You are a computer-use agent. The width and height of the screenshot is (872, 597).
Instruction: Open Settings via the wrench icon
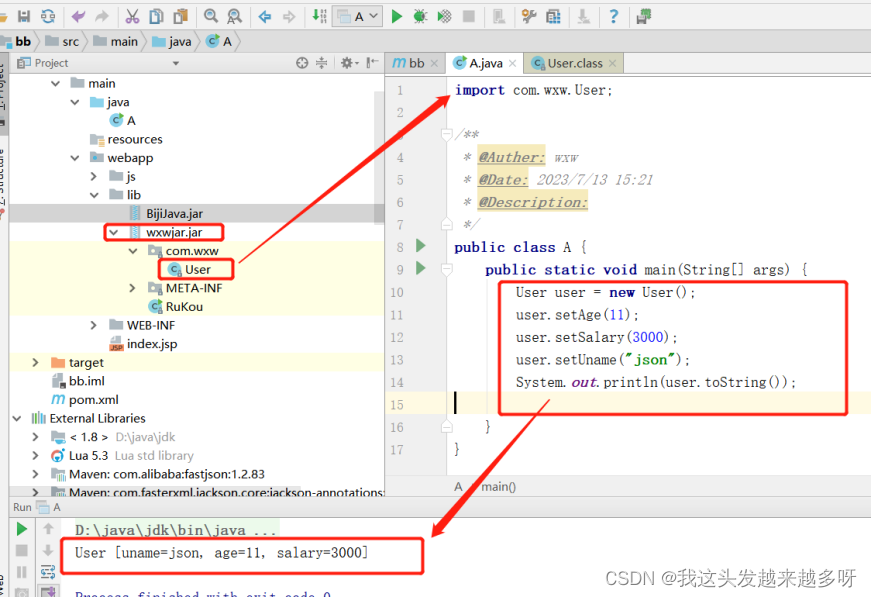(529, 17)
